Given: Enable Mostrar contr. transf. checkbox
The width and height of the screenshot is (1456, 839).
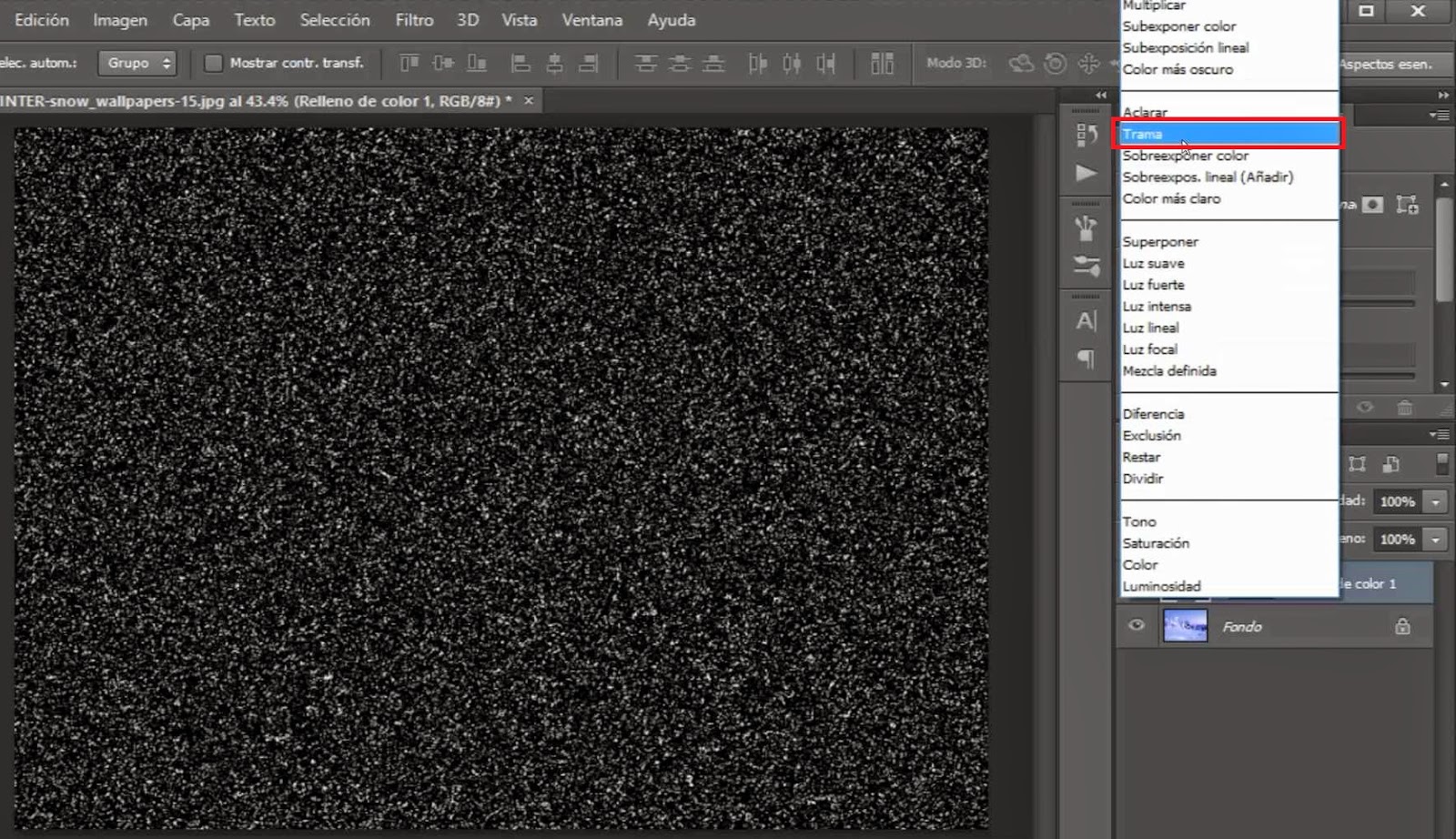Looking at the screenshot, I should pos(213,63).
